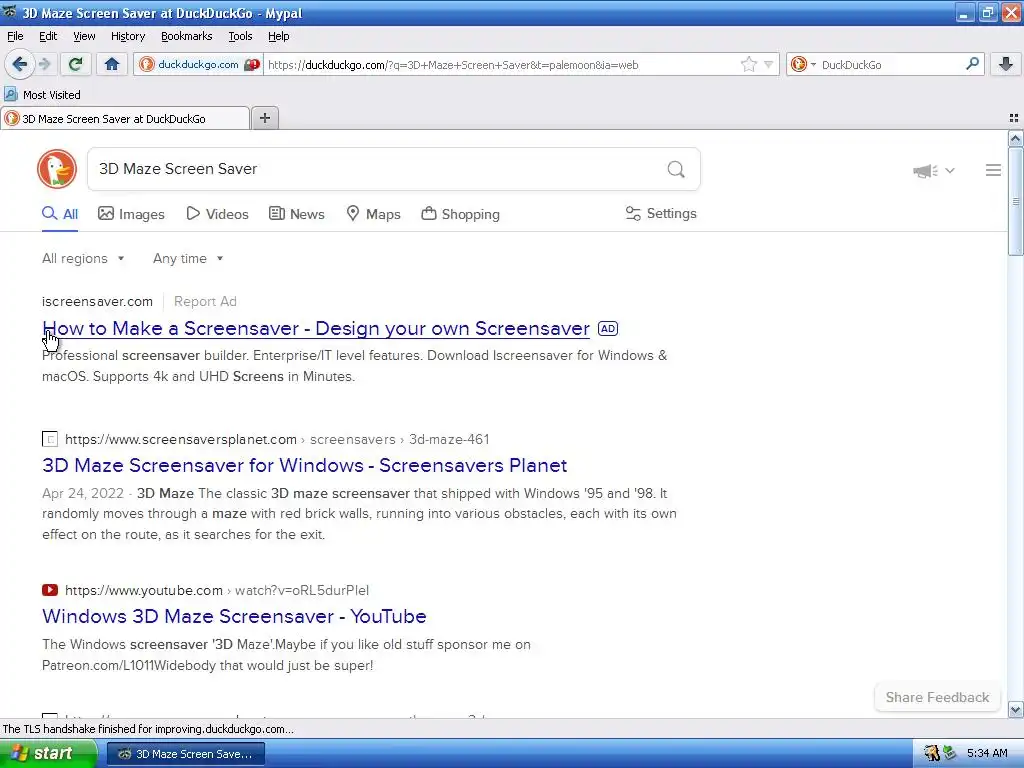Screen dimensions: 1024x768
Task: Open the Home page button
Action: (112, 64)
